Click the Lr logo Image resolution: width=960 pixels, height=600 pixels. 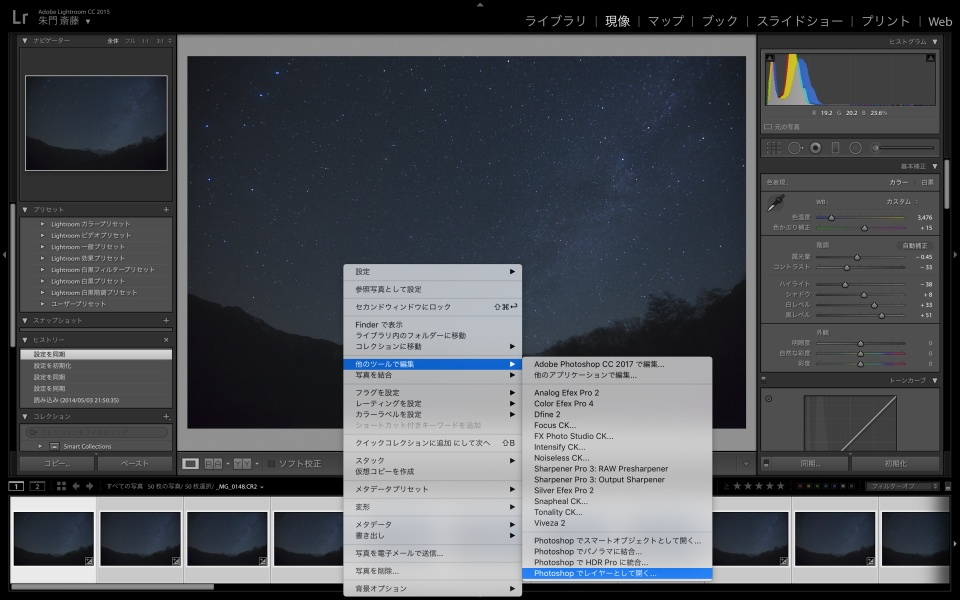pos(20,17)
